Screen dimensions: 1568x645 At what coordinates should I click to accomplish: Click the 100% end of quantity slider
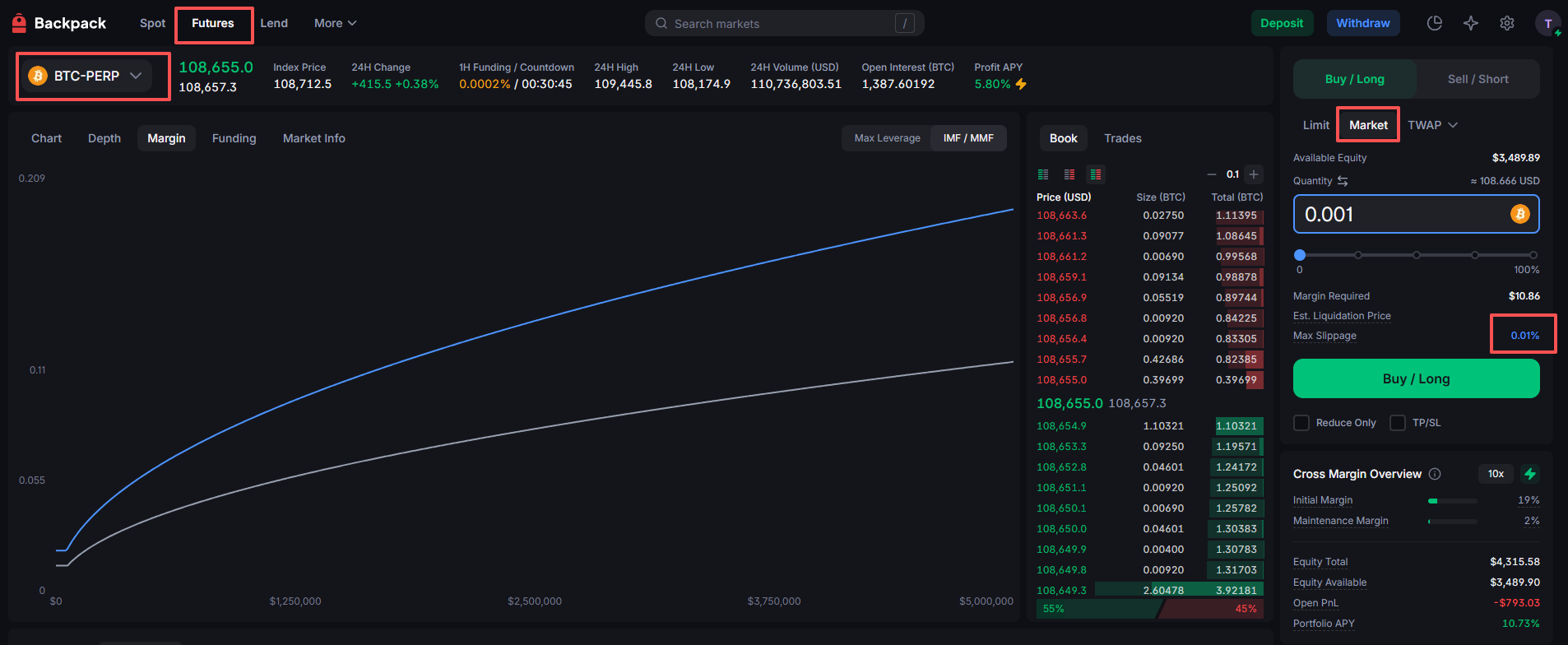(1533, 255)
